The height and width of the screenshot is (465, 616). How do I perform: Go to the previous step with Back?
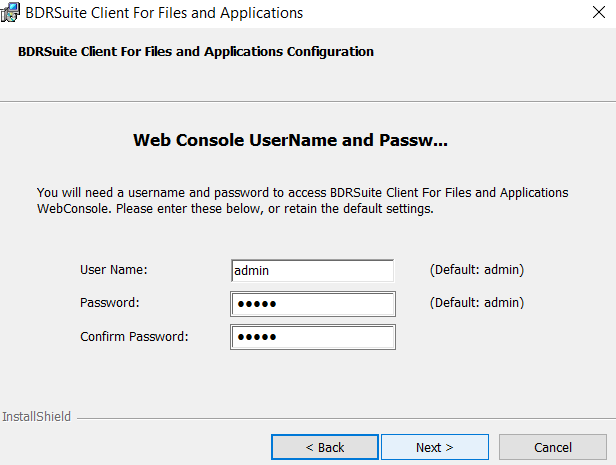(325, 447)
